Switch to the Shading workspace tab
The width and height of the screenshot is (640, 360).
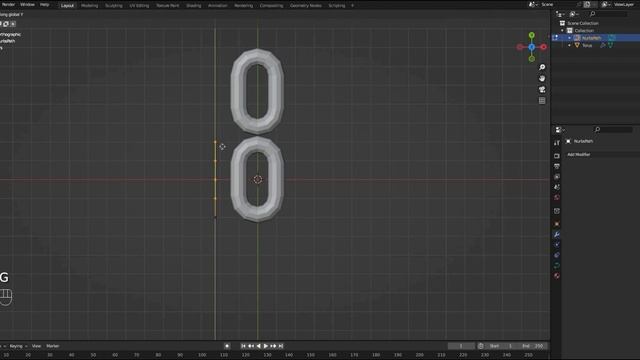click(x=193, y=6)
